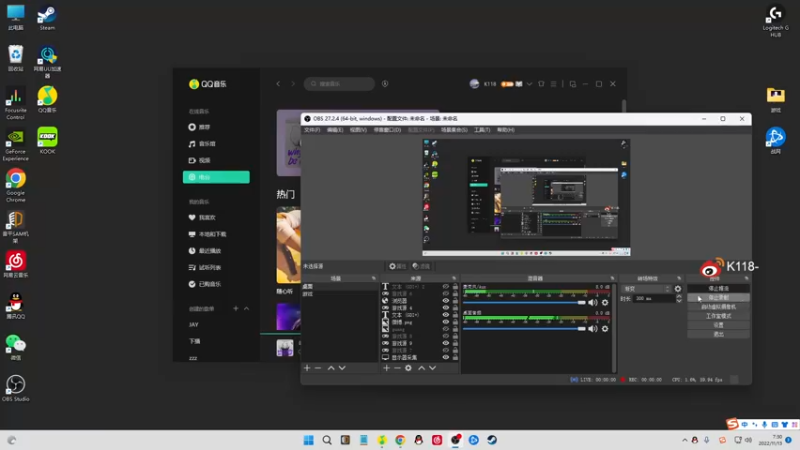Open the 编辑(E) menu in OBS
The width and height of the screenshot is (800, 450).
pyautogui.click(x=335, y=130)
